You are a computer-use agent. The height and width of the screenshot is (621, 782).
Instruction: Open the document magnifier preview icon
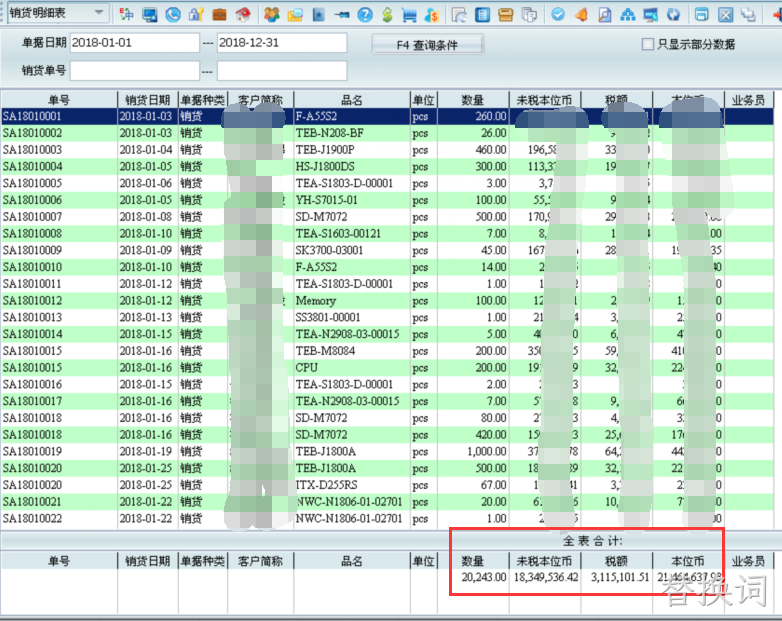604,15
